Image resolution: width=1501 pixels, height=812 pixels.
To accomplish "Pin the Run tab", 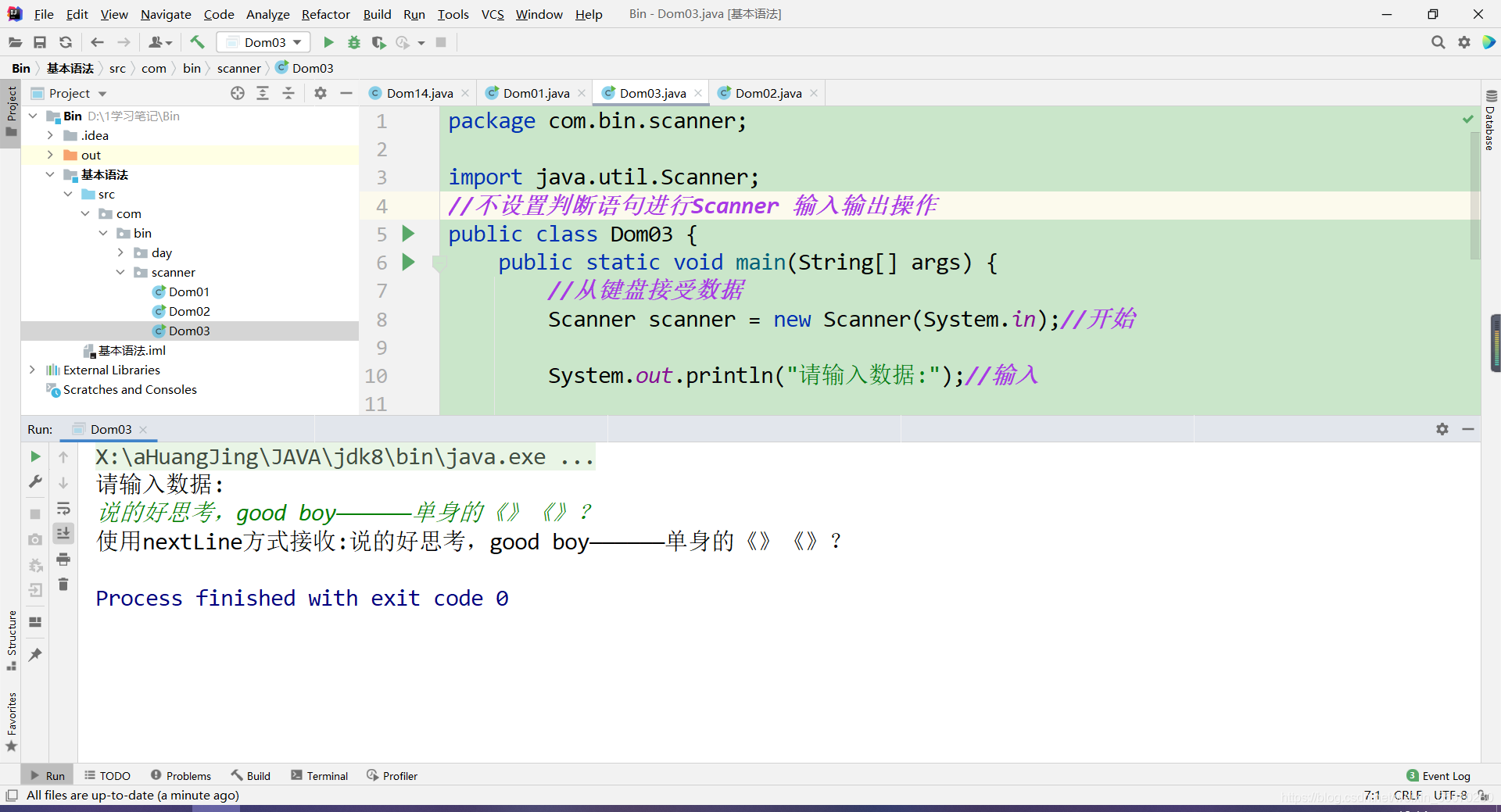I will (x=35, y=655).
